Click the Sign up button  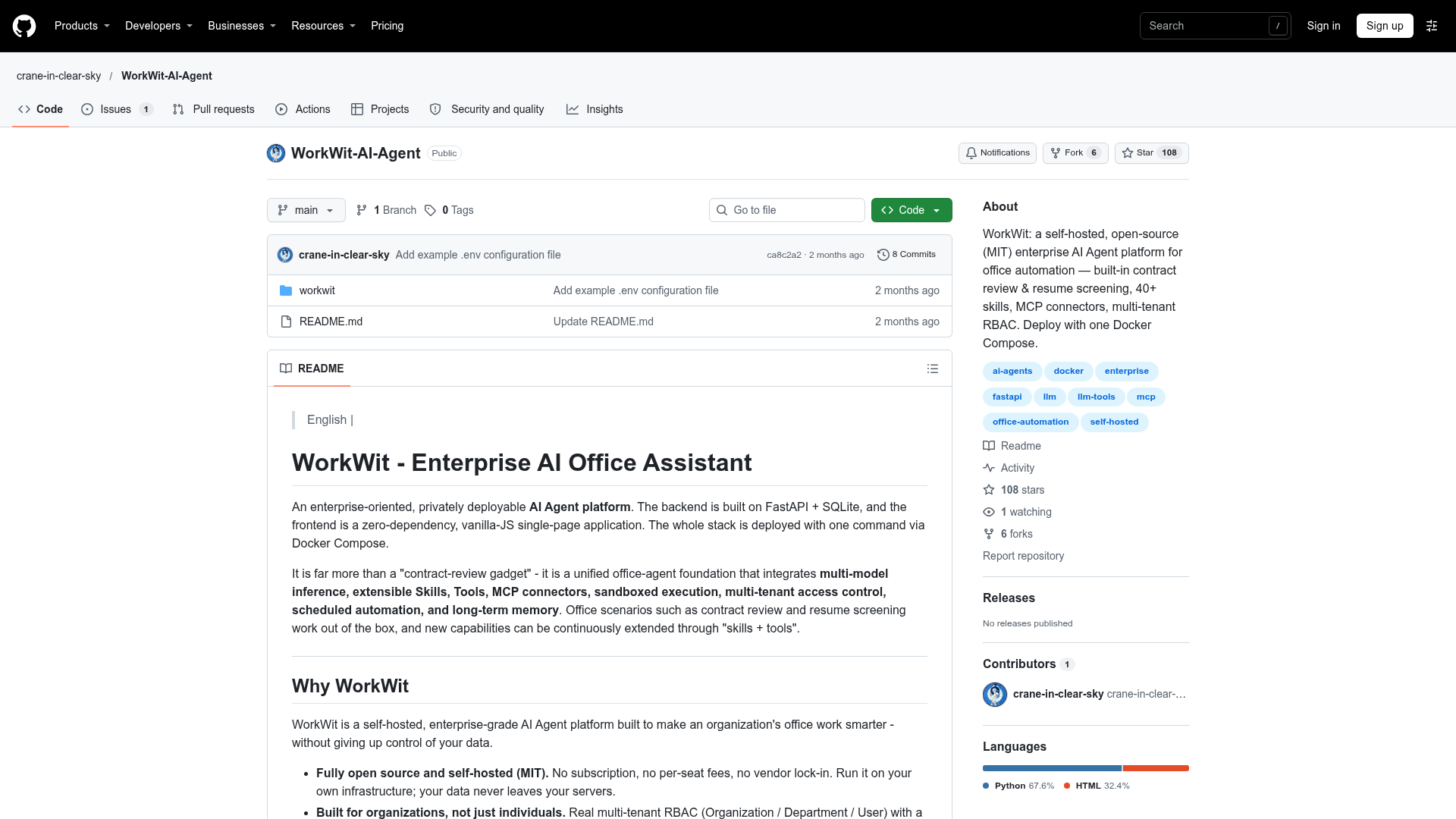pyautogui.click(x=1385, y=26)
